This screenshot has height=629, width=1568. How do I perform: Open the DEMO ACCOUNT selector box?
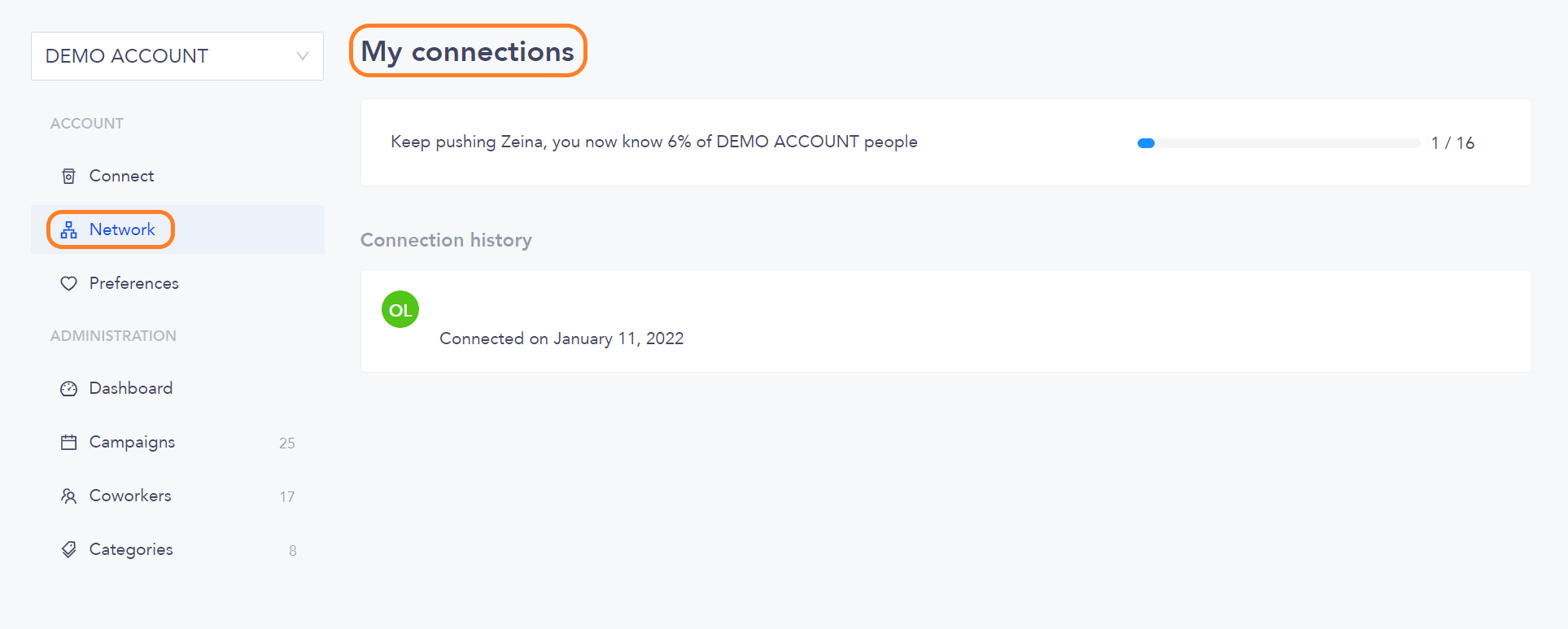(x=177, y=56)
